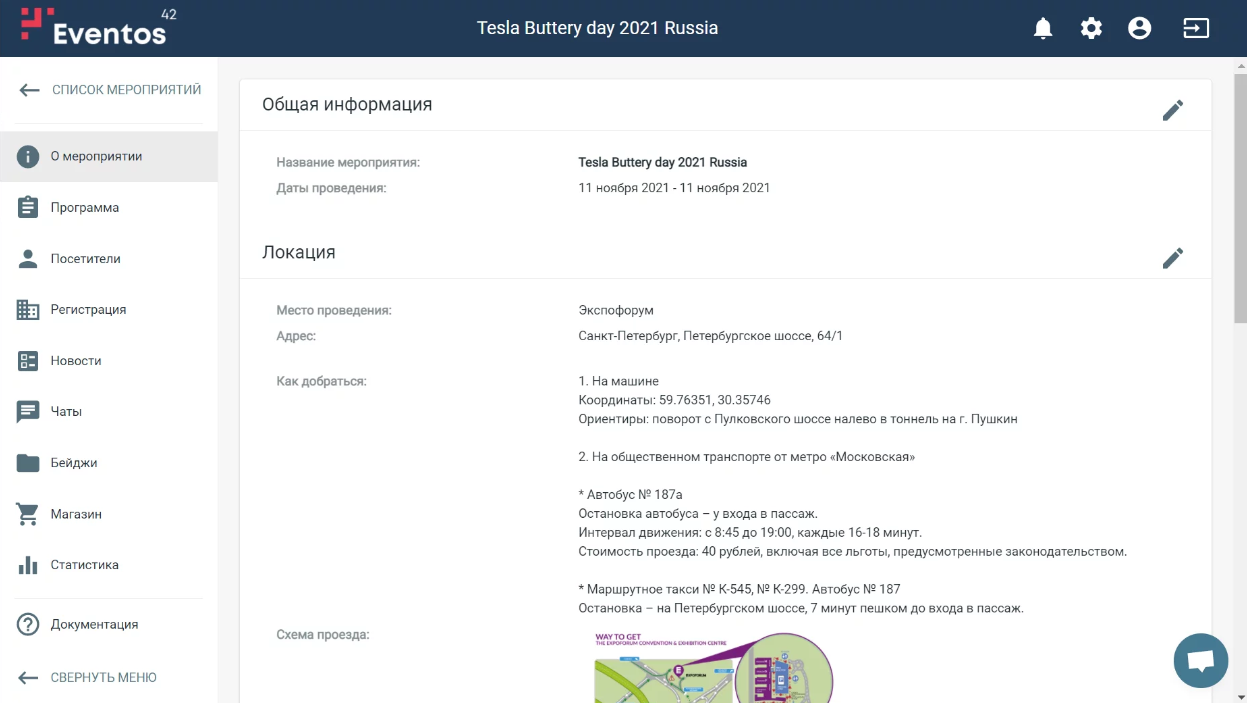
Task: Click the Общая информация heading
Action: point(347,104)
